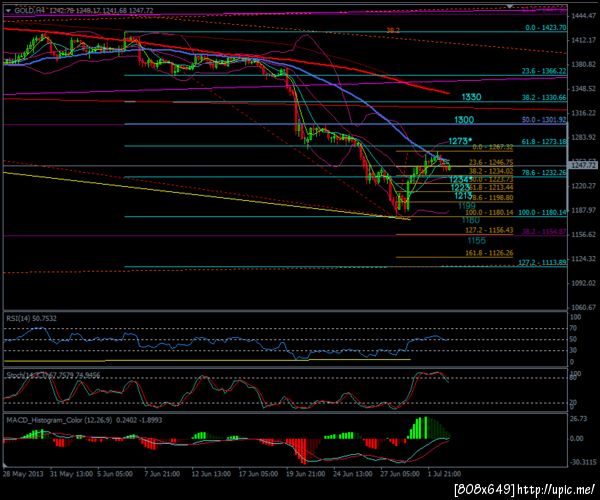This screenshot has height=500, width=600.
Task: Select the Fibonacci label 127.2 - 1113.89
Action: [542, 262]
